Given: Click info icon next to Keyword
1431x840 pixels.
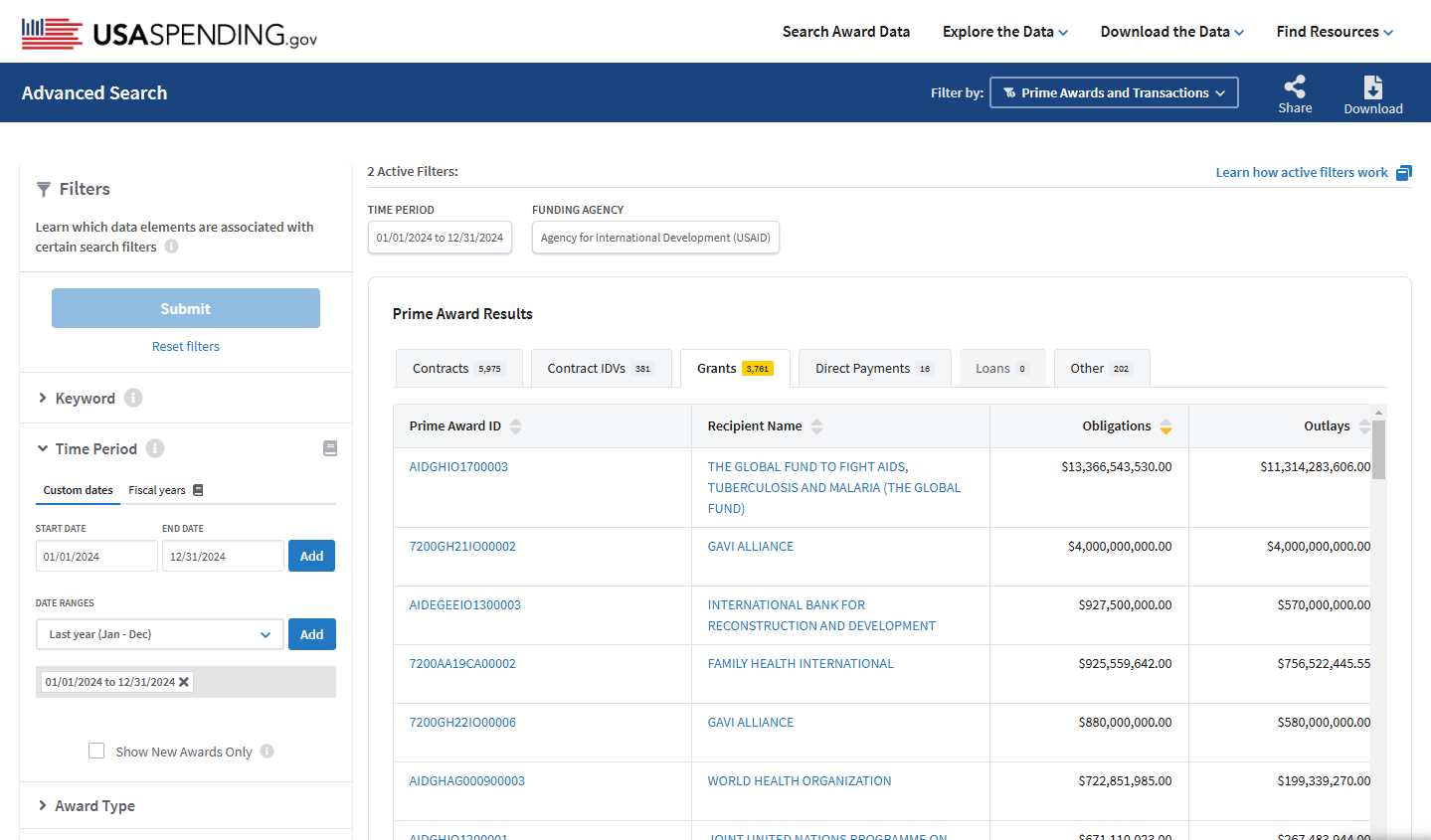Looking at the screenshot, I should [x=133, y=398].
